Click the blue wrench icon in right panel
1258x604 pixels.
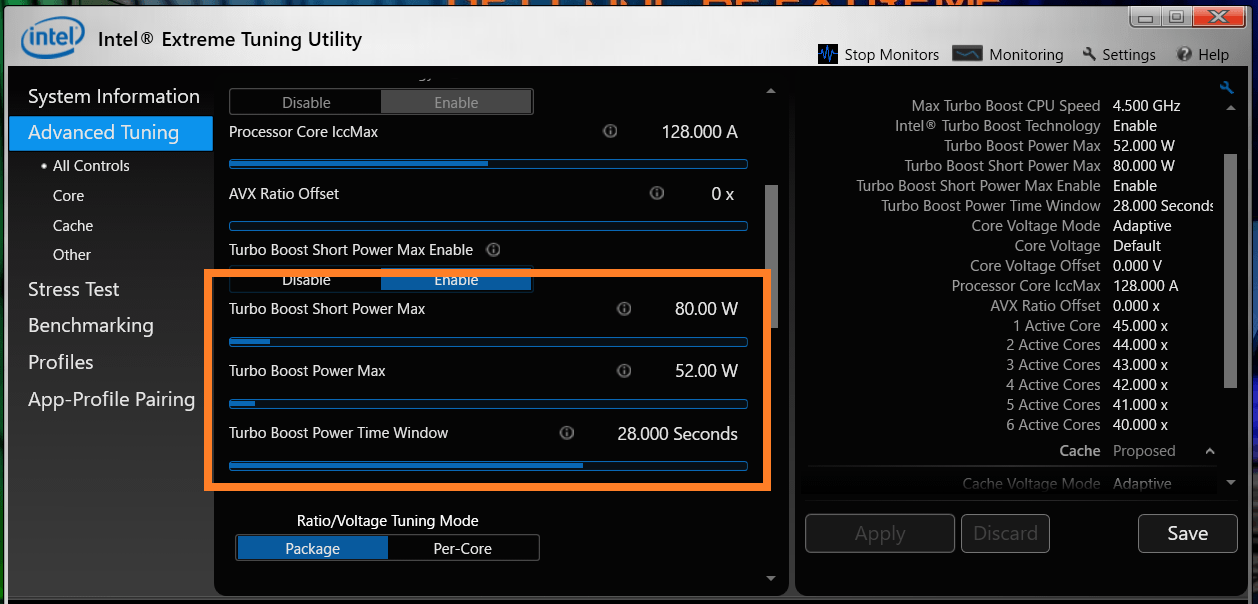[x=1227, y=87]
